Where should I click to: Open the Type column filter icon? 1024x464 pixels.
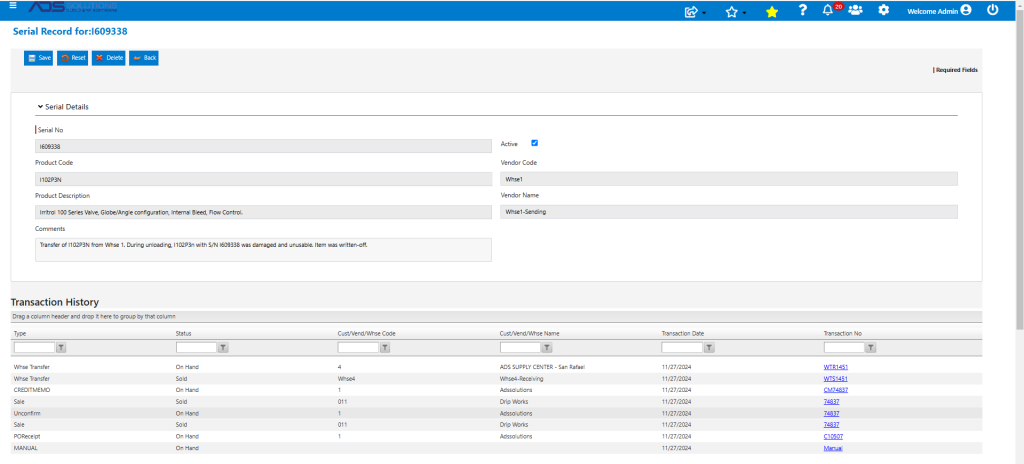tap(61, 348)
